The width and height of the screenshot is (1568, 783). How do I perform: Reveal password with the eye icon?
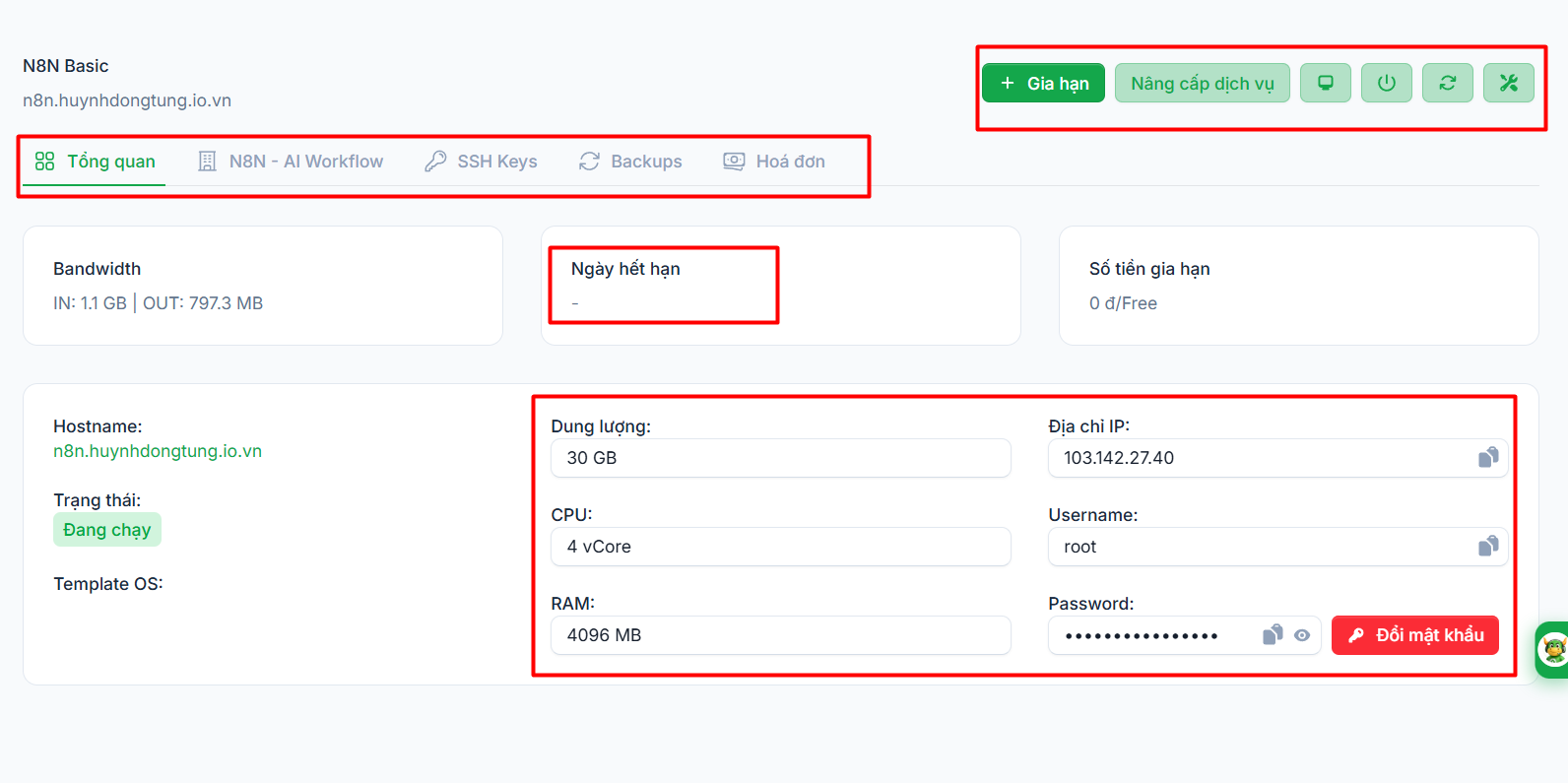click(x=1302, y=635)
